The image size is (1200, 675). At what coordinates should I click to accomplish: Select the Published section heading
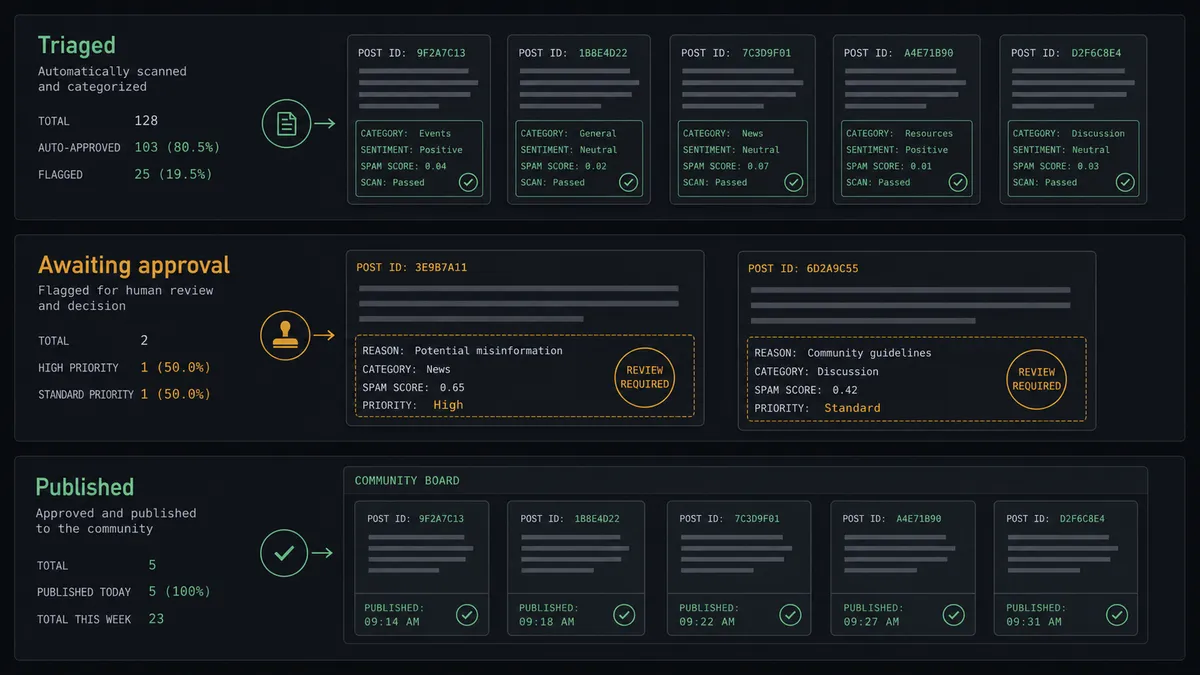point(85,487)
